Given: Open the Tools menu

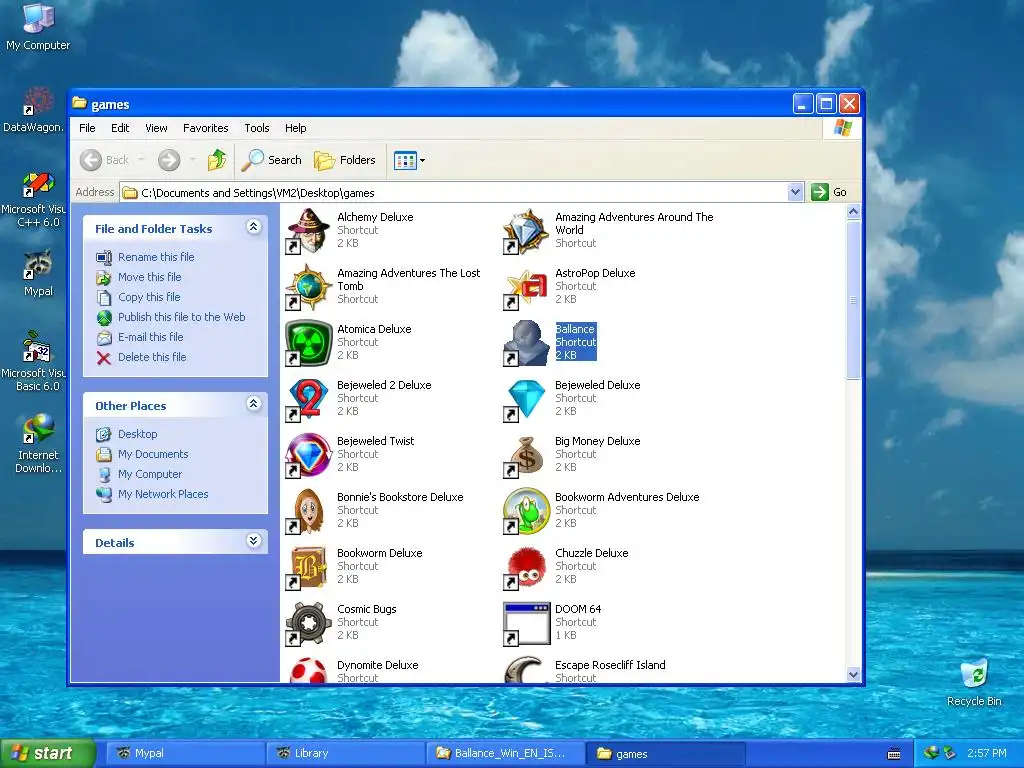Looking at the screenshot, I should [x=257, y=128].
